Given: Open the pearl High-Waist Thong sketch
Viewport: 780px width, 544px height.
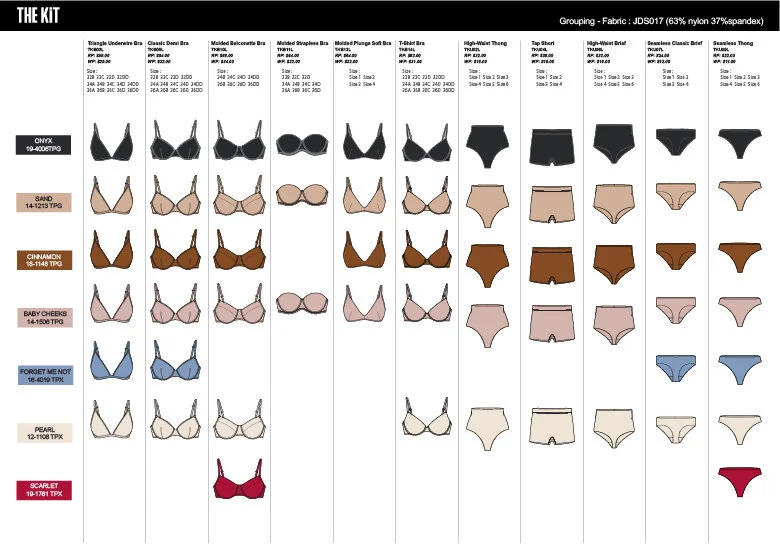Looking at the screenshot, I should coord(488,429).
